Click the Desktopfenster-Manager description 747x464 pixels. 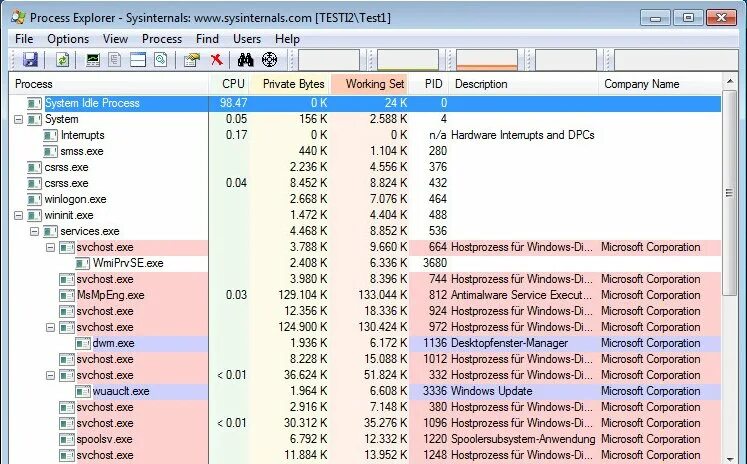pos(509,343)
